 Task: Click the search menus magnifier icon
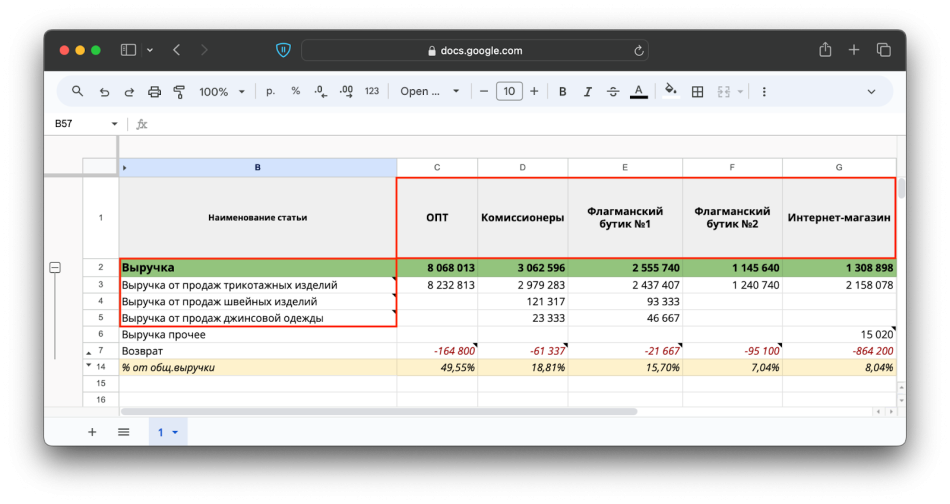click(77, 91)
